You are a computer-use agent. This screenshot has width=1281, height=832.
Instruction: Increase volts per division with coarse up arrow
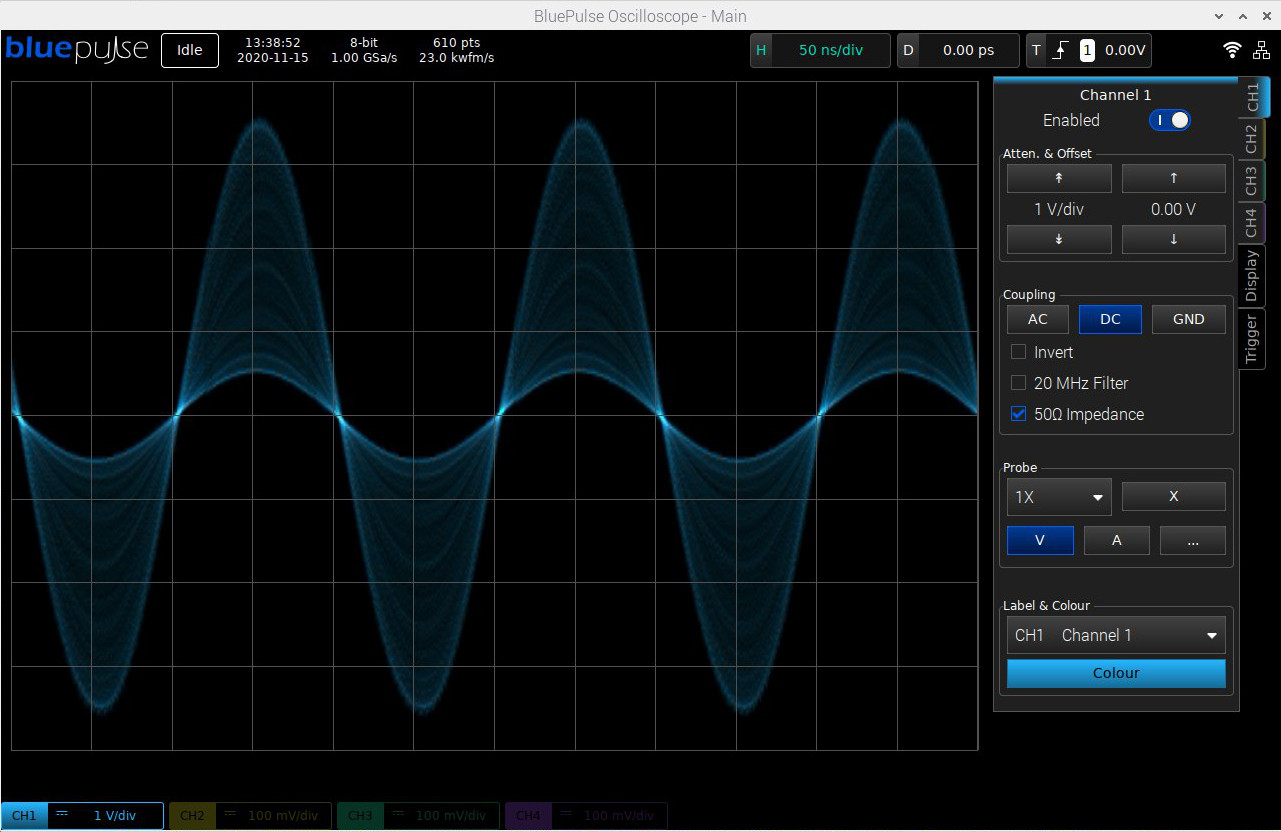click(1059, 178)
